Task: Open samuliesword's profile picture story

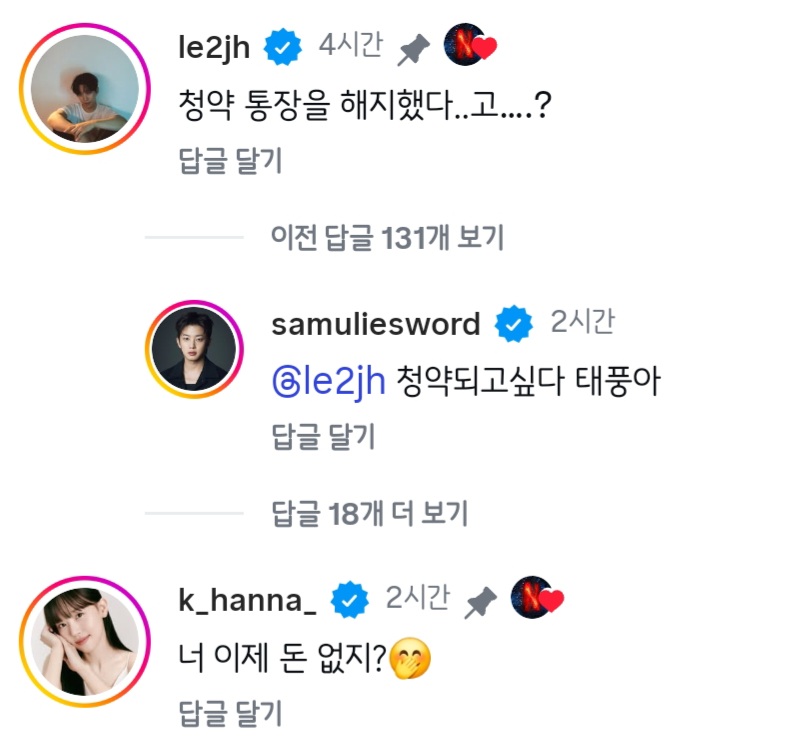Action: [x=194, y=350]
